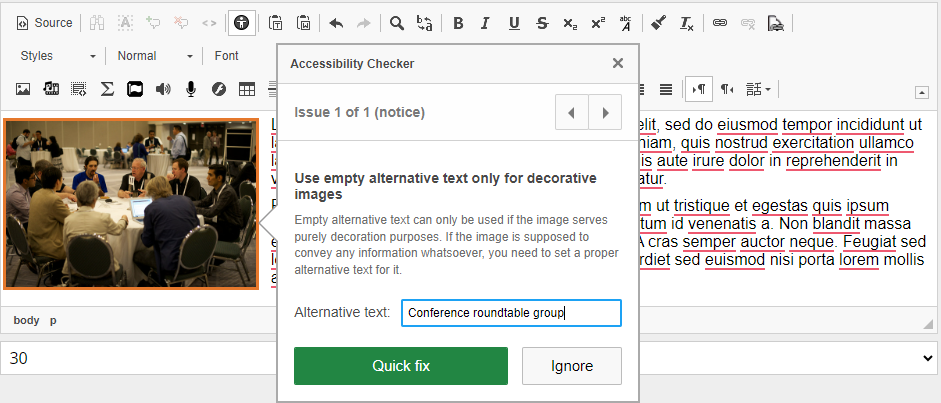941x403 pixels.
Task: Open the Find magnifier tool
Action: 397,23
